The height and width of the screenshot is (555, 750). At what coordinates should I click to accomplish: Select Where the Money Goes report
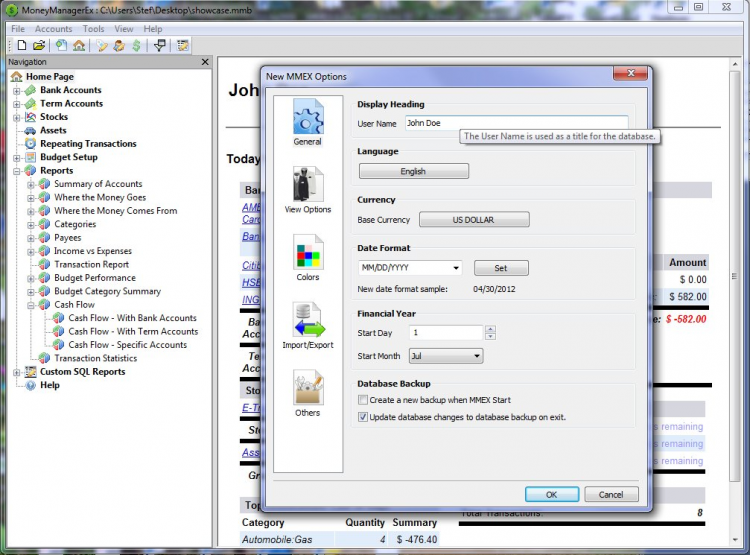pyautogui.click(x=100, y=197)
